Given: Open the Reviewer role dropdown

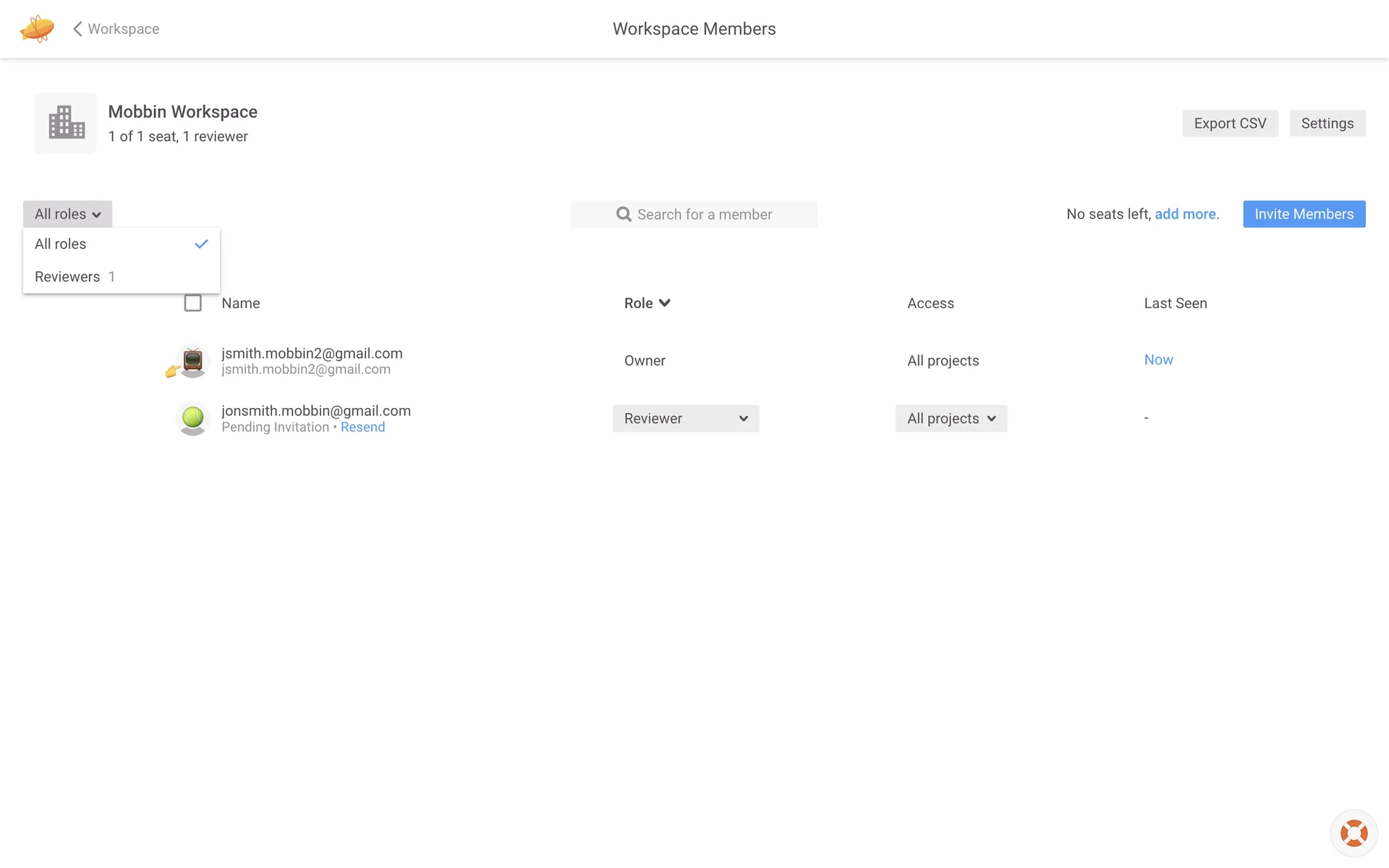Looking at the screenshot, I should pyautogui.click(x=685, y=419).
